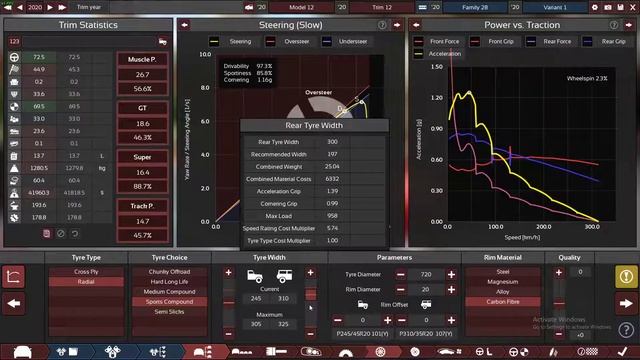The height and width of the screenshot is (360, 640).
Task: Fast-forward the trim year
Action: tap(62, 7)
